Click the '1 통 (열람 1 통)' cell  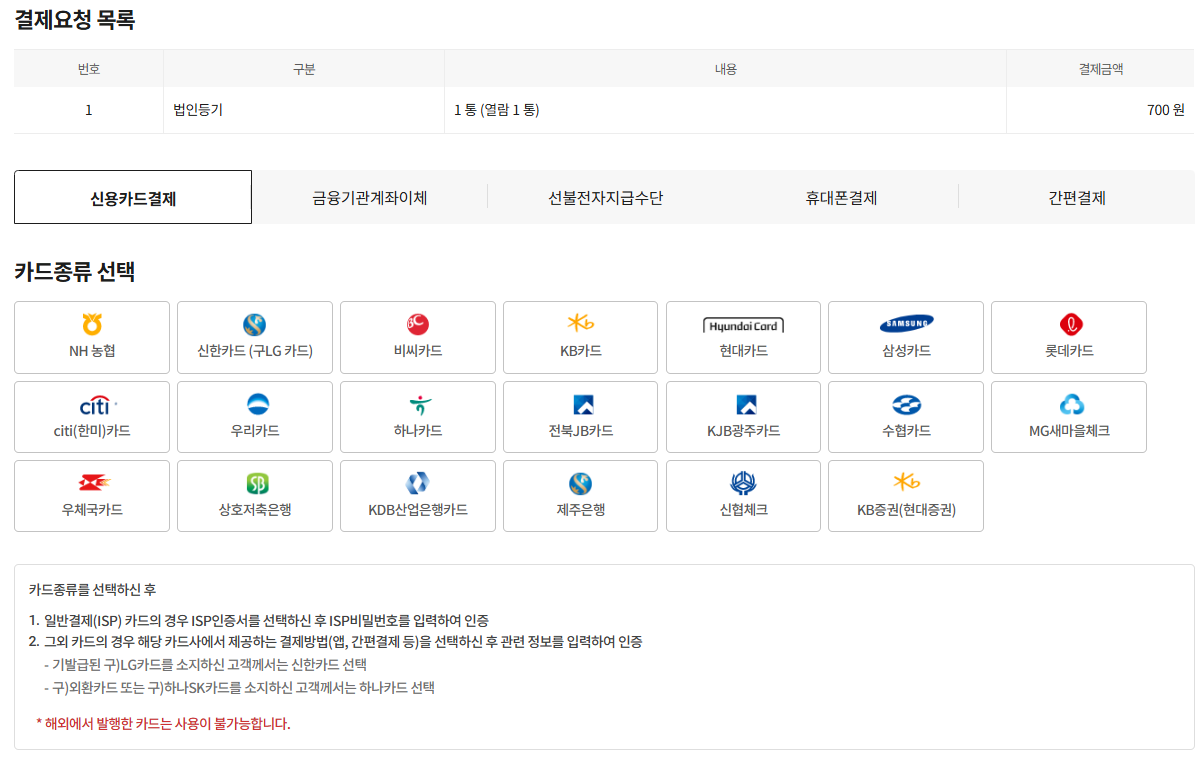tap(725, 110)
